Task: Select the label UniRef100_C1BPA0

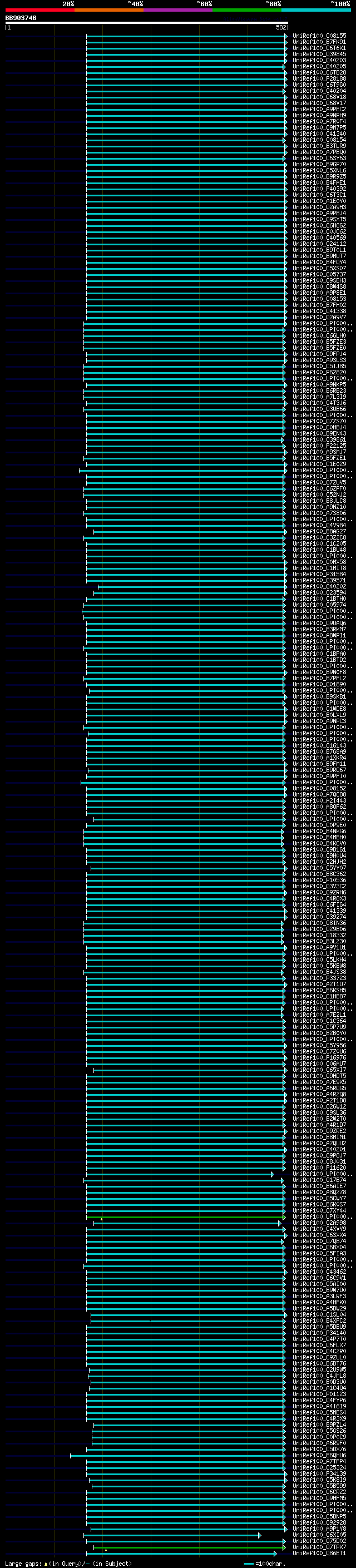Action: (319, 654)
